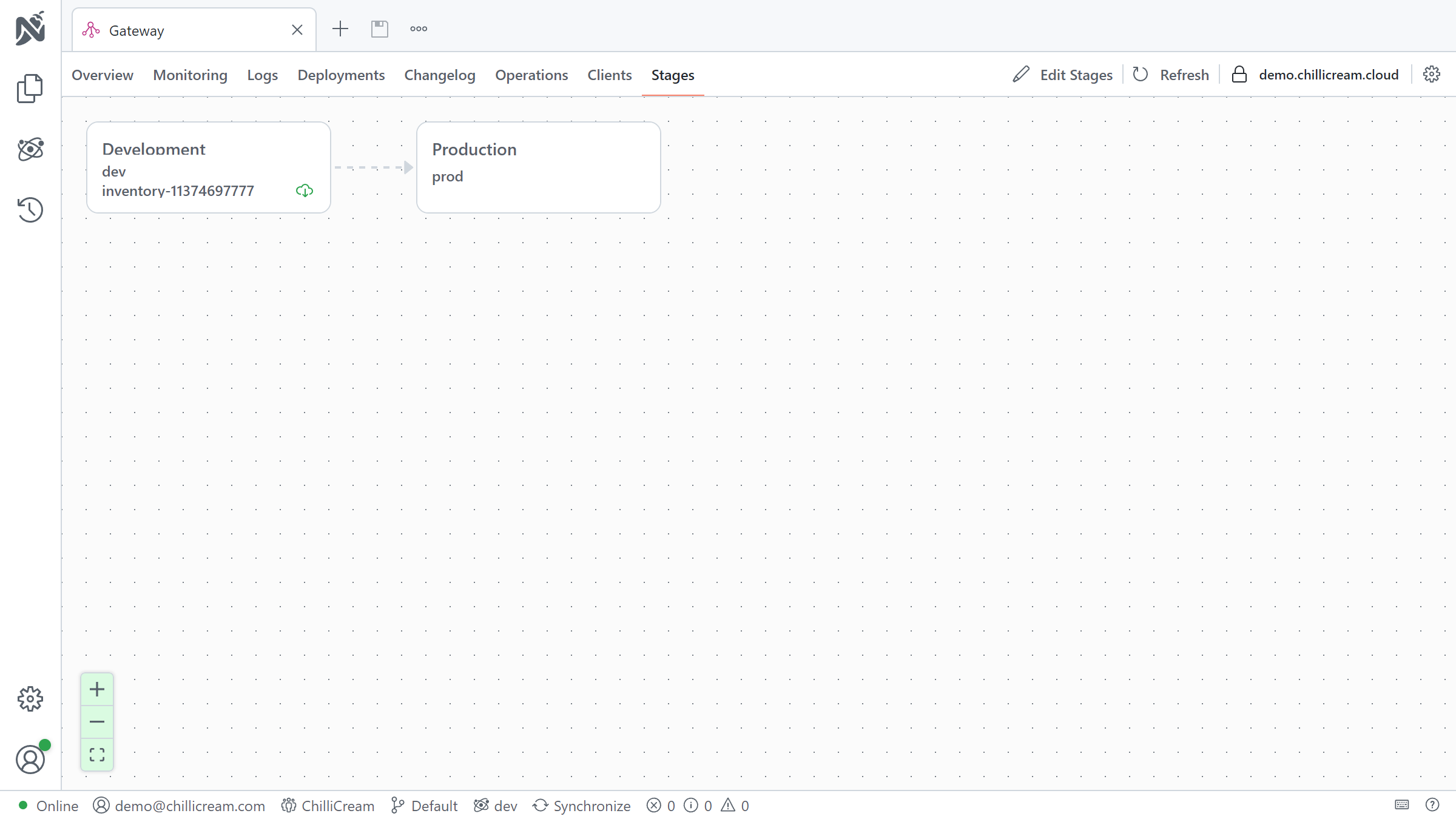Click the Refresh button
The height and width of the screenshot is (819, 1456).
click(x=1171, y=75)
